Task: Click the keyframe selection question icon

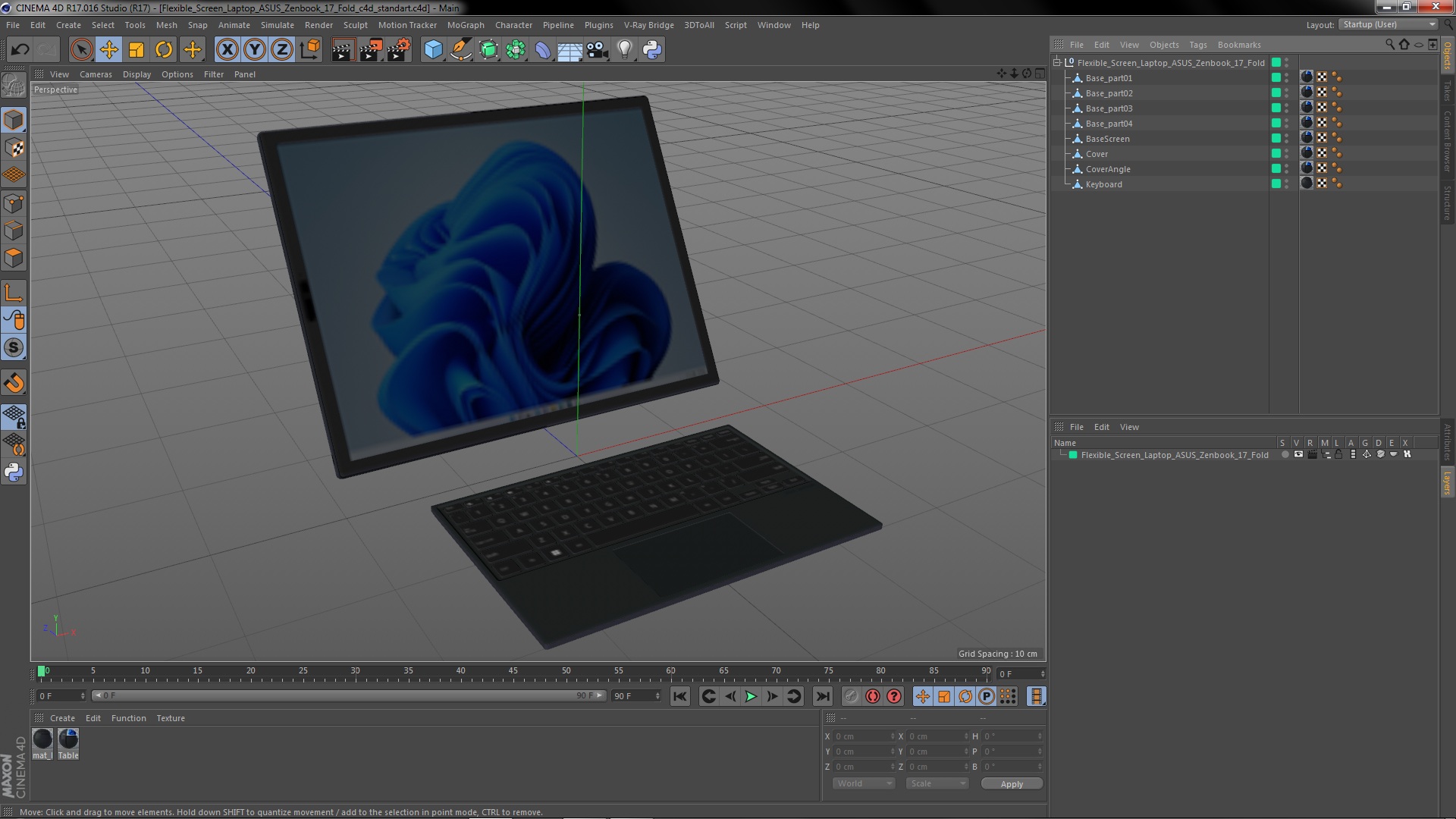Action: (894, 696)
